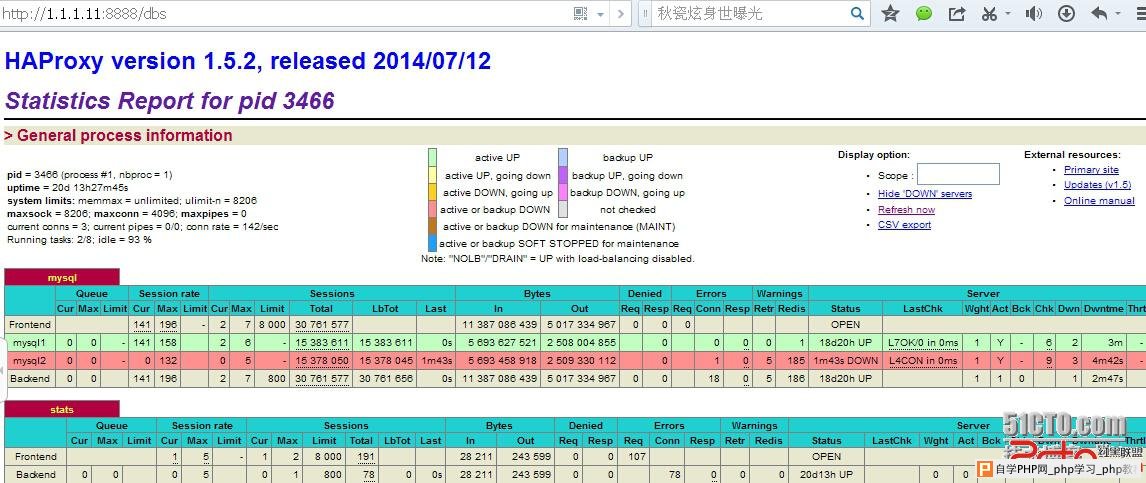Click the forward chevron in address bar

pos(621,14)
